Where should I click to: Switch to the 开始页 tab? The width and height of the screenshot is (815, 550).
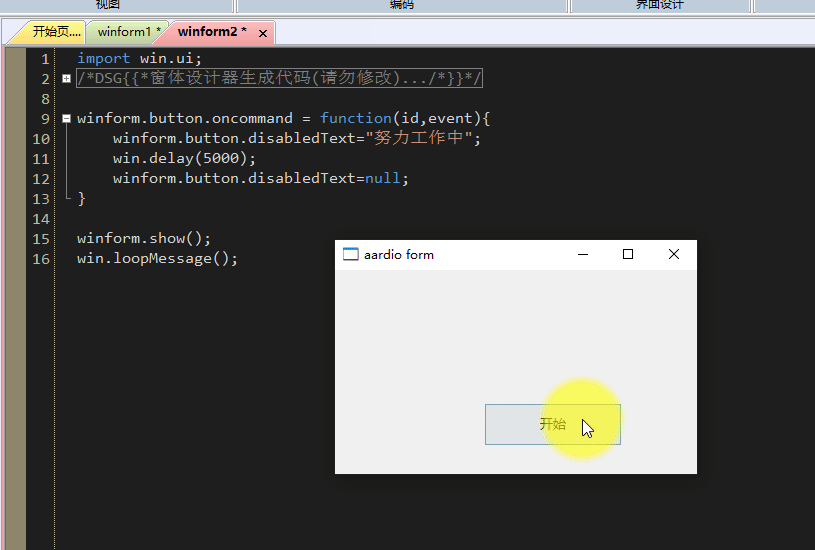55,32
